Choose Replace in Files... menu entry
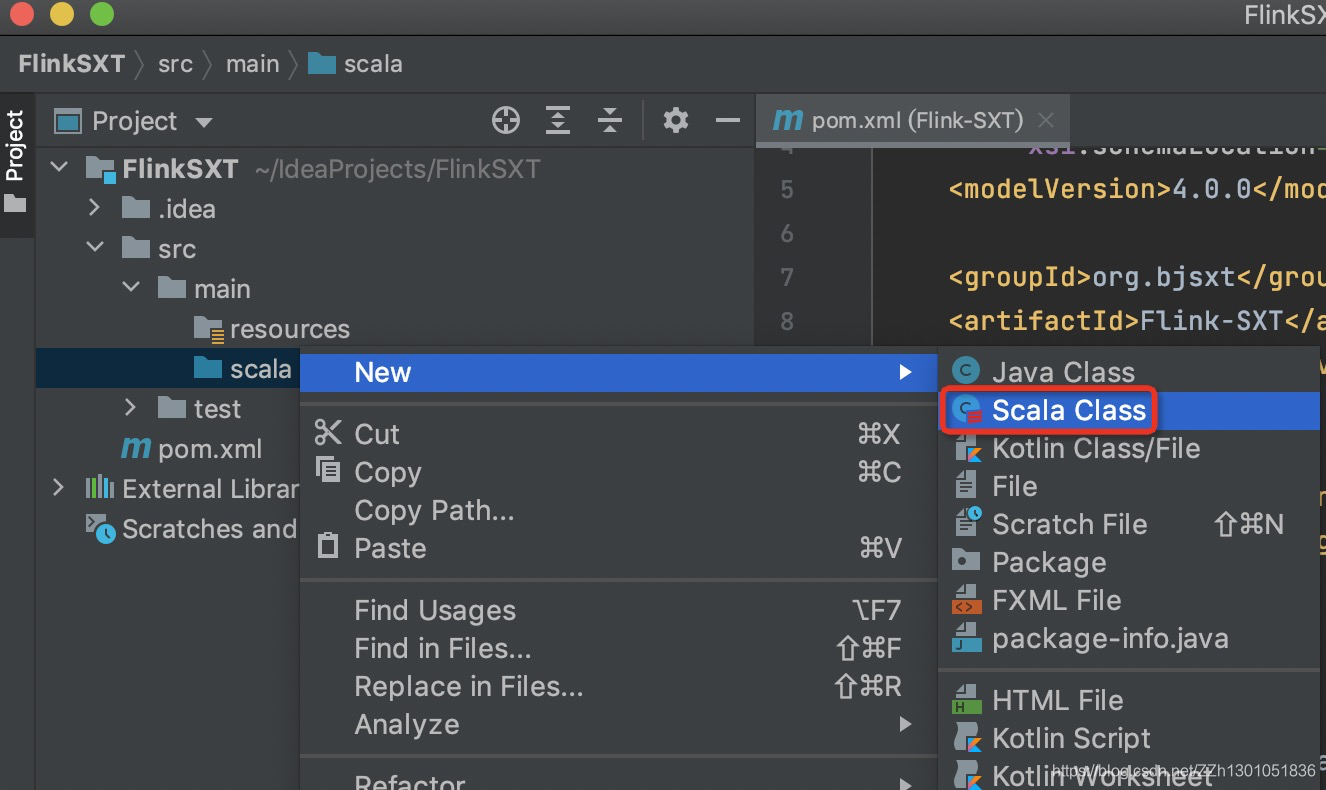 tap(618, 686)
